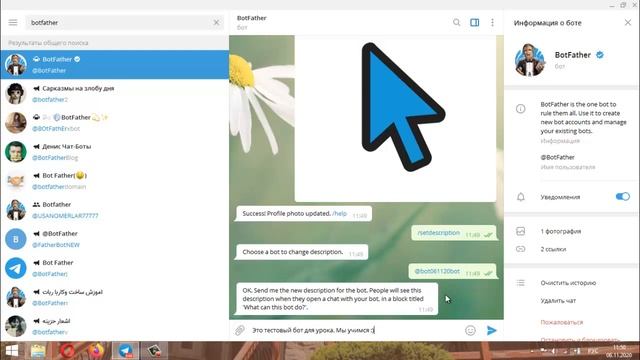Search within the BotFather chat

456,22
